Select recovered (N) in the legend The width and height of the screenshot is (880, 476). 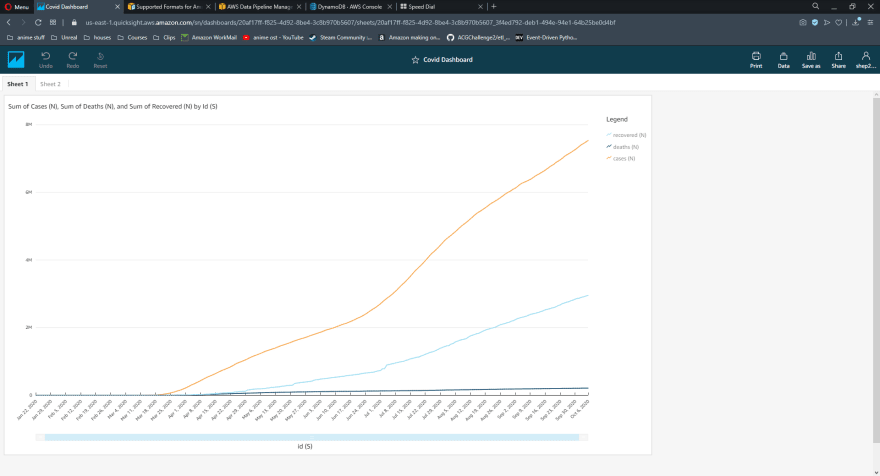tap(626, 135)
